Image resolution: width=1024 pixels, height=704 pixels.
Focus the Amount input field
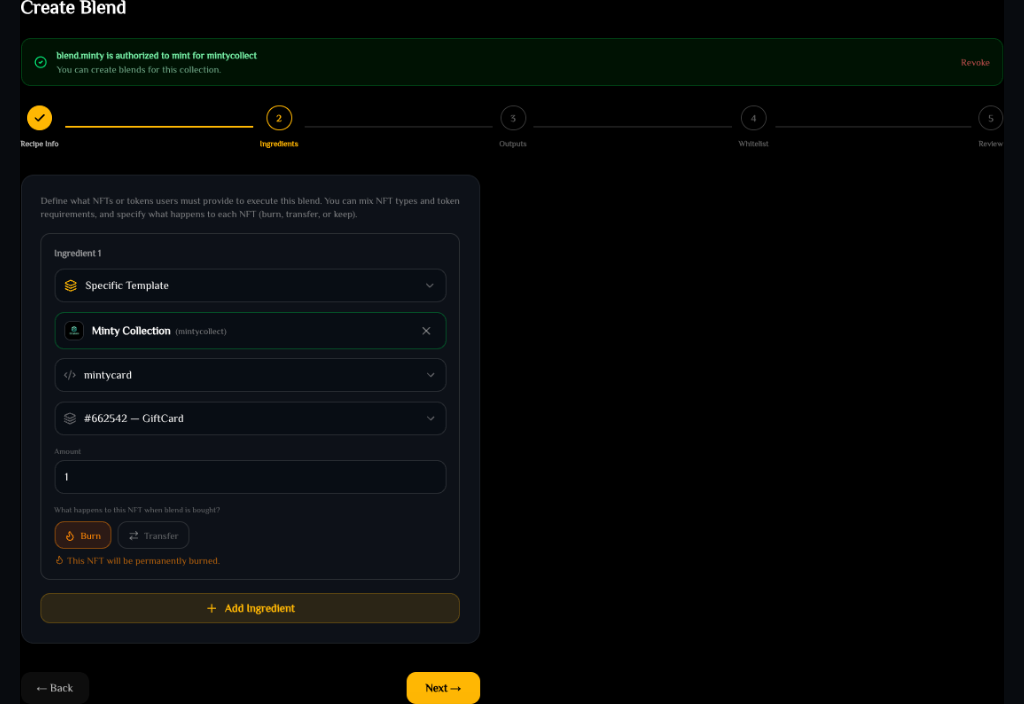tap(250, 477)
